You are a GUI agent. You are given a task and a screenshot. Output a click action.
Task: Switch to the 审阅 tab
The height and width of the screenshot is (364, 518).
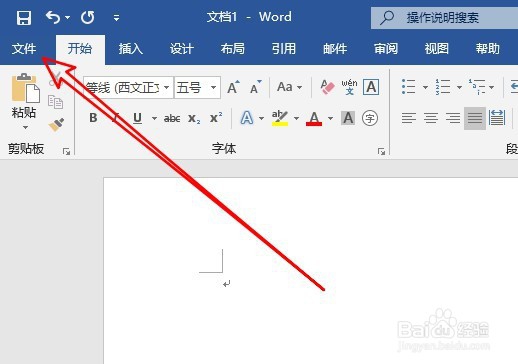386,49
